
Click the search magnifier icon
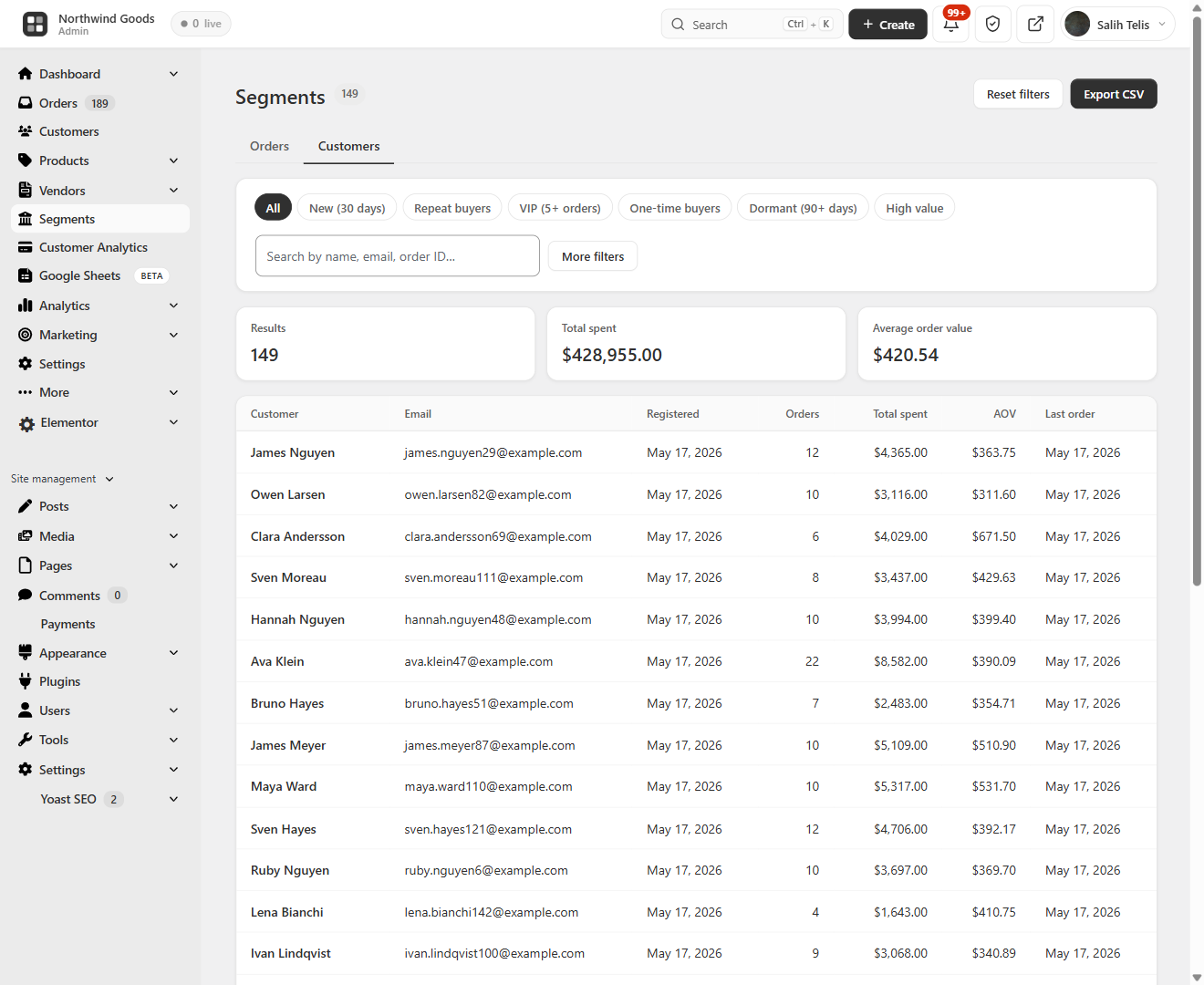pyautogui.click(x=678, y=25)
